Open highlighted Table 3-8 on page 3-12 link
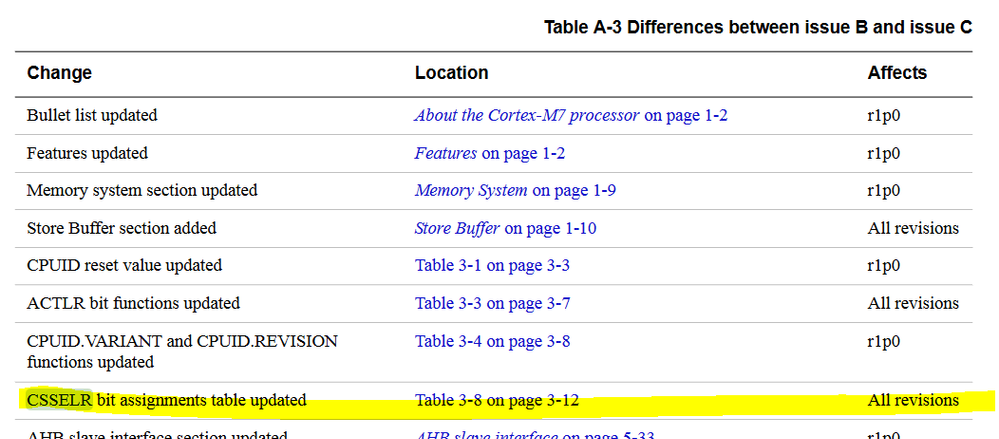The width and height of the screenshot is (999, 439). [497, 401]
